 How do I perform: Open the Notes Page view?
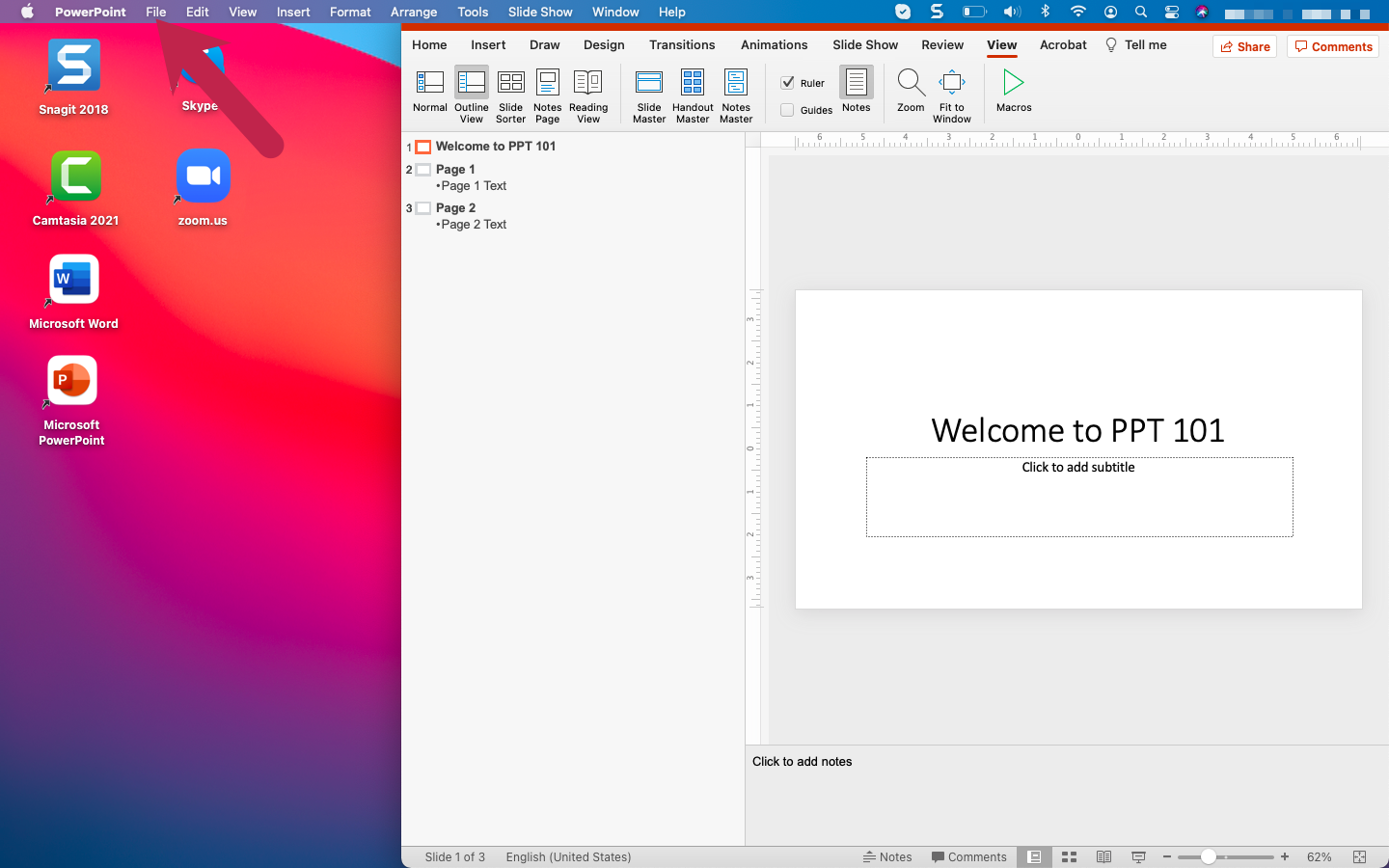[x=547, y=92]
